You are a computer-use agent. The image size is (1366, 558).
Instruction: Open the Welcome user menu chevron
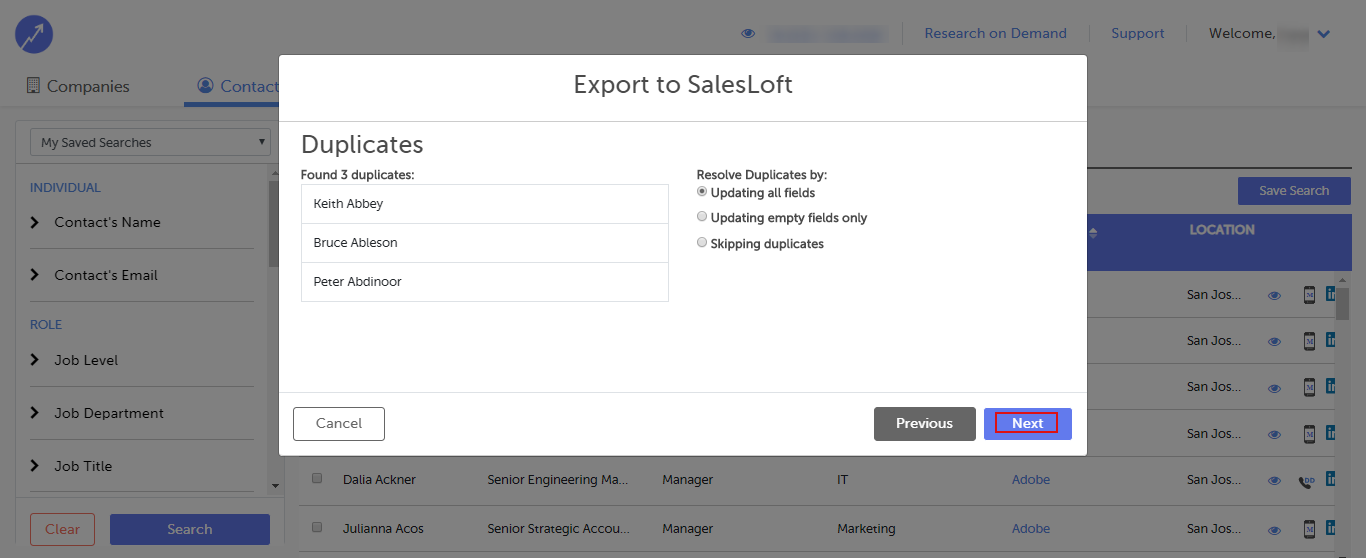tap(1324, 34)
